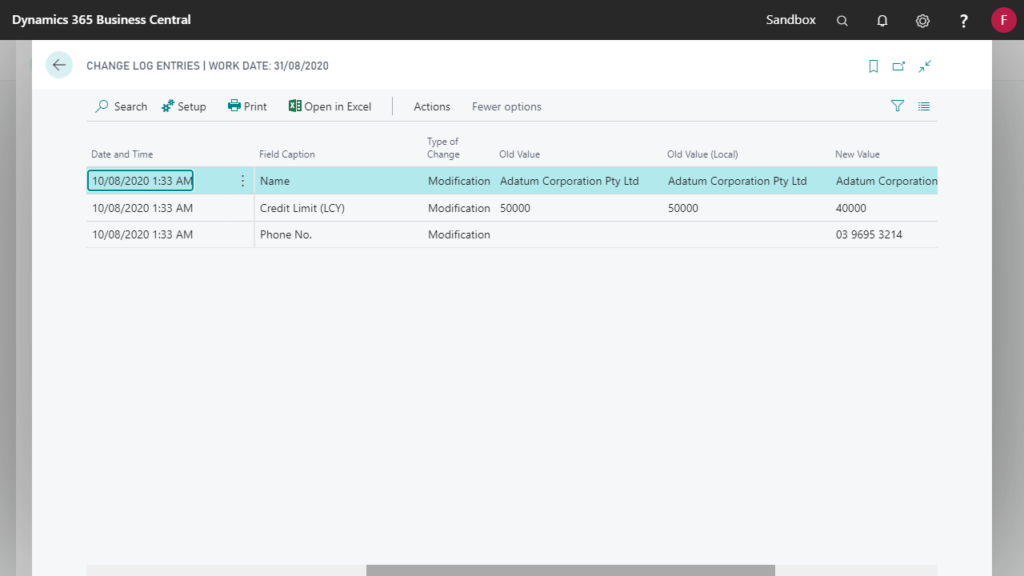Image resolution: width=1024 pixels, height=576 pixels.
Task: Expand the Actions menu
Action: [431, 106]
